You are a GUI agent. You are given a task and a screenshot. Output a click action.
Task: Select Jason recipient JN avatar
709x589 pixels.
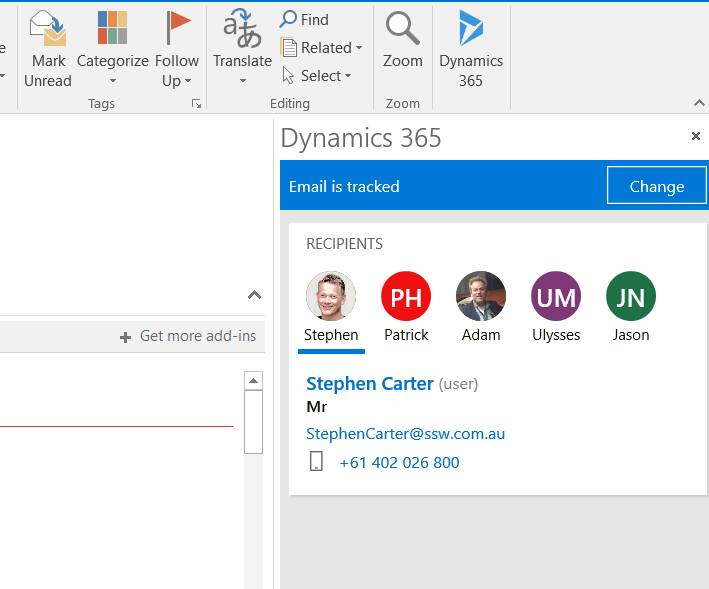pos(631,297)
